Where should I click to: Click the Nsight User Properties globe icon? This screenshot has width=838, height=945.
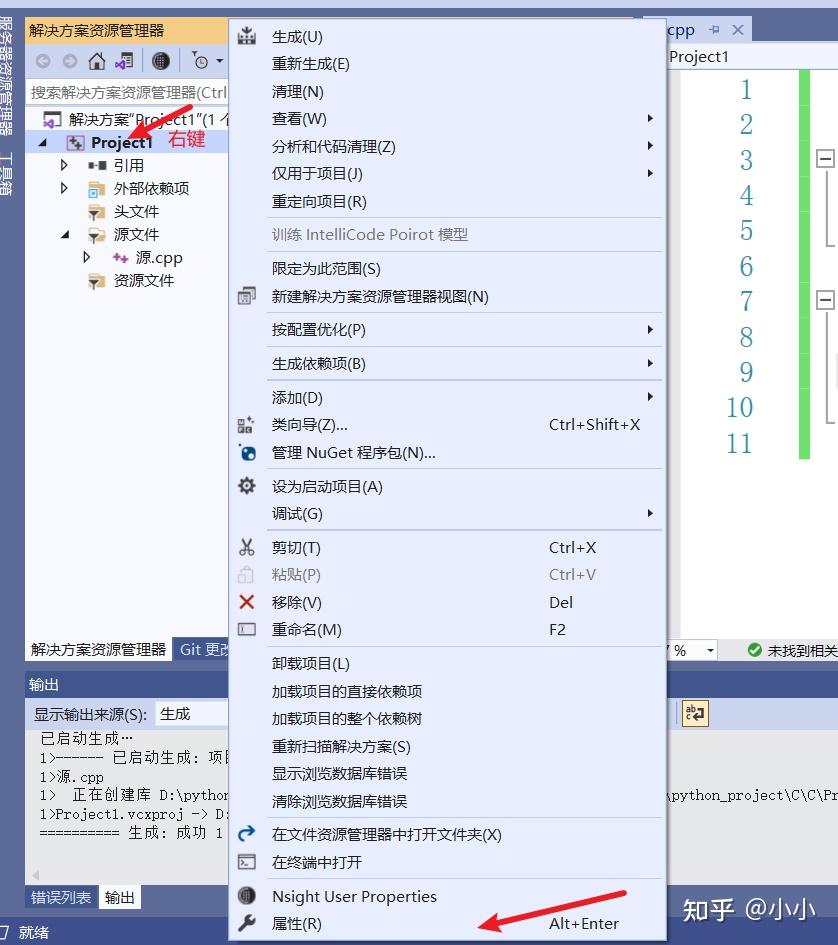pos(247,896)
